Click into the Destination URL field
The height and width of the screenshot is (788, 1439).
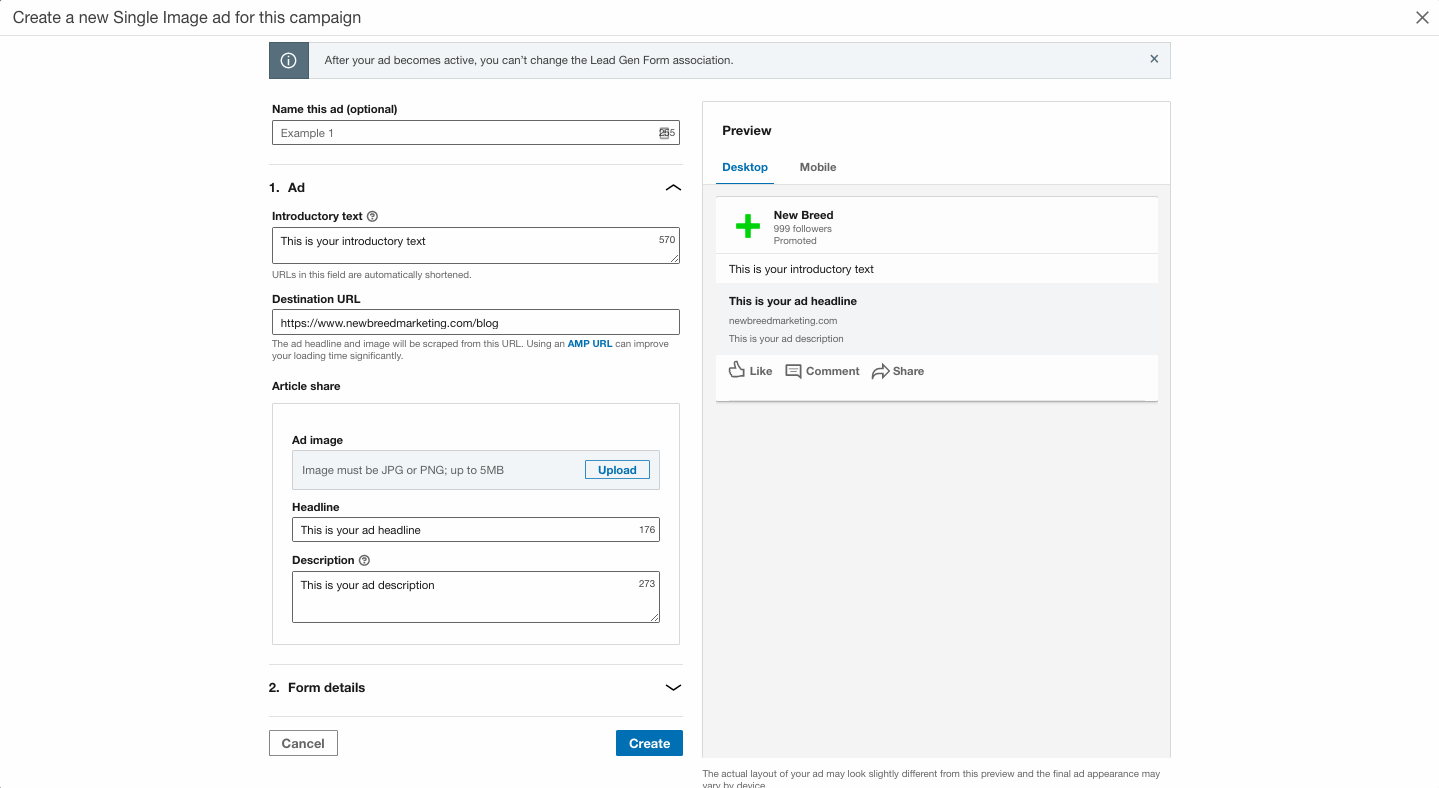pyautogui.click(x=475, y=323)
